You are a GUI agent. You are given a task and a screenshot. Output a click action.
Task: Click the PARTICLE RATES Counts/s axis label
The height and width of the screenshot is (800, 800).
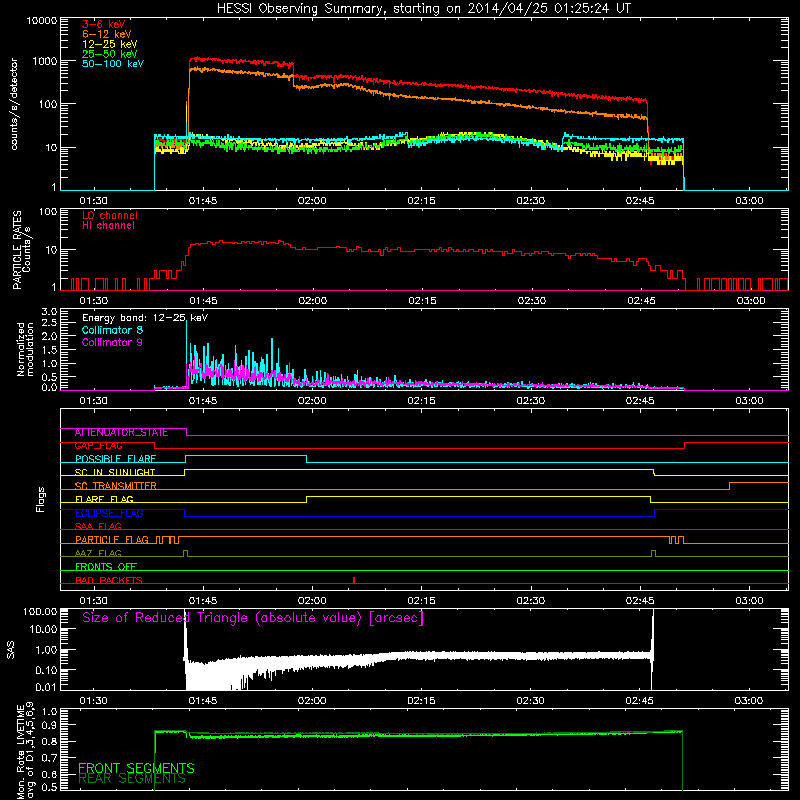click(22, 250)
